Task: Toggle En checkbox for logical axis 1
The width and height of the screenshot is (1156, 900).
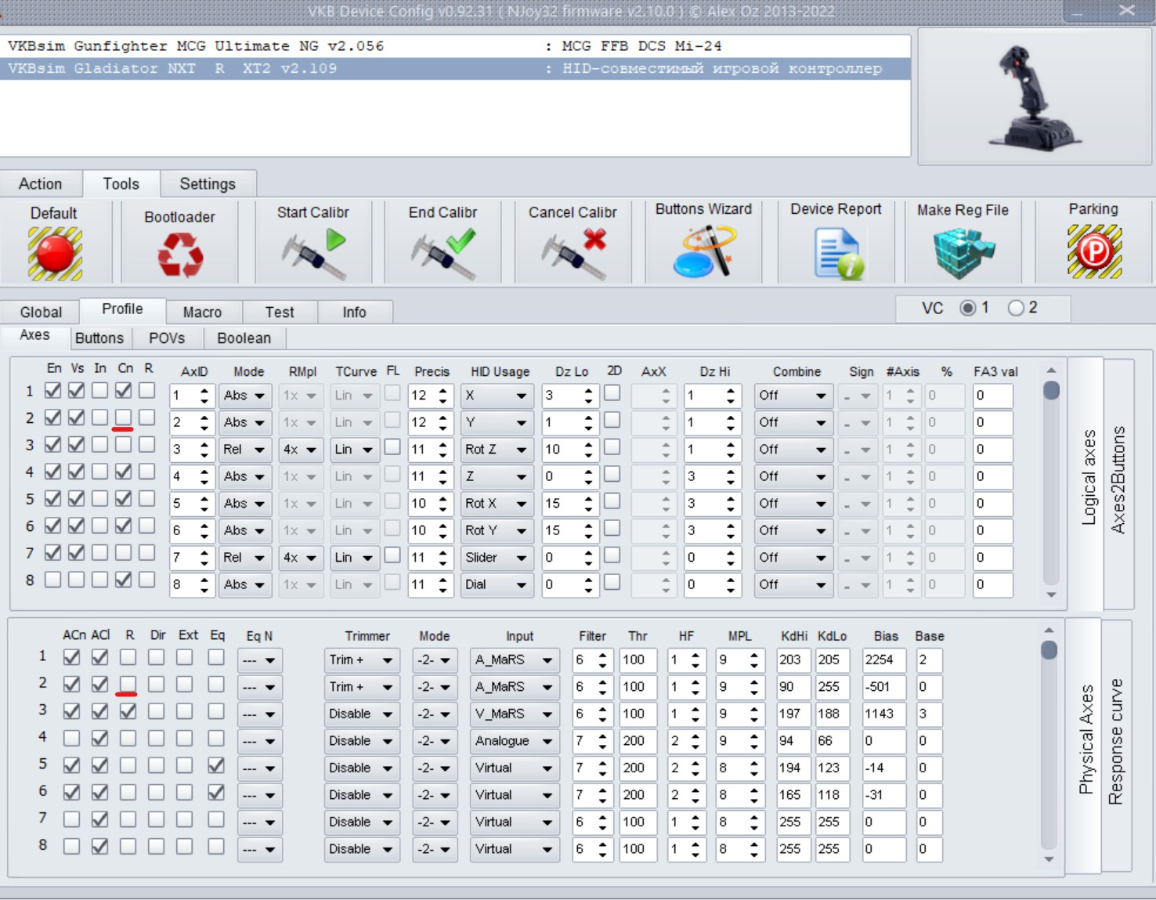Action: coord(52,391)
